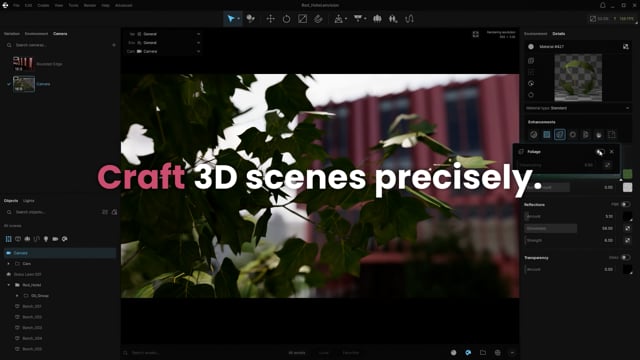Open the align tool in toolbar
Image resolution: width=640 pixels, height=360 pixels.
click(358, 19)
